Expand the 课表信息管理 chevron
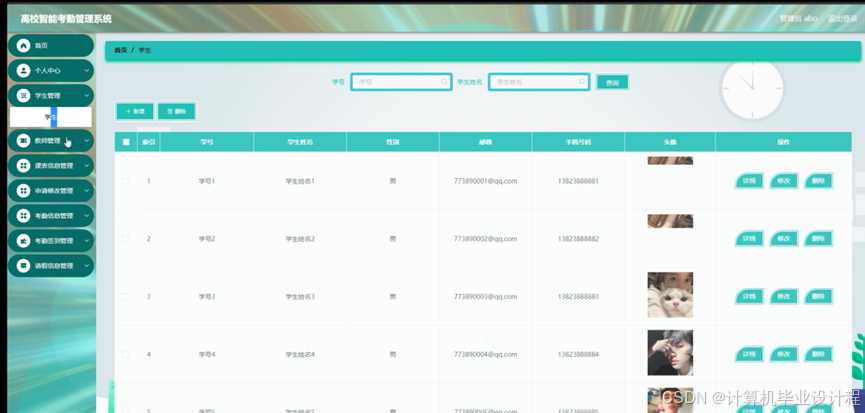The width and height of the screenshot is (865, 413). click(87, 165)
